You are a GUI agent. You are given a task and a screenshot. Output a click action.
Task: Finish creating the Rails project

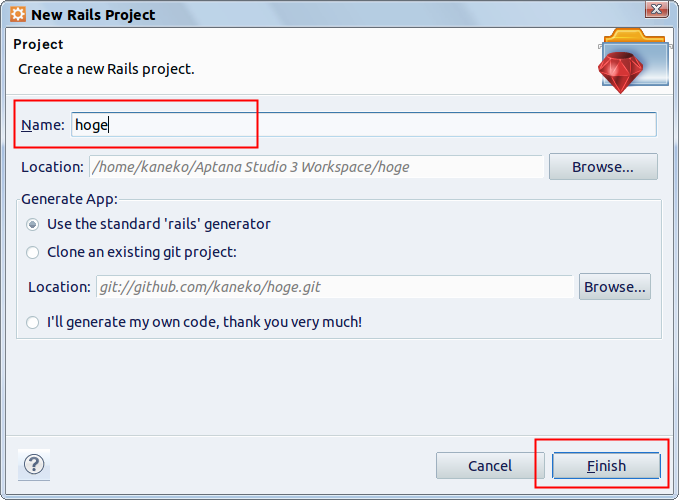click(x=606, y=466)
